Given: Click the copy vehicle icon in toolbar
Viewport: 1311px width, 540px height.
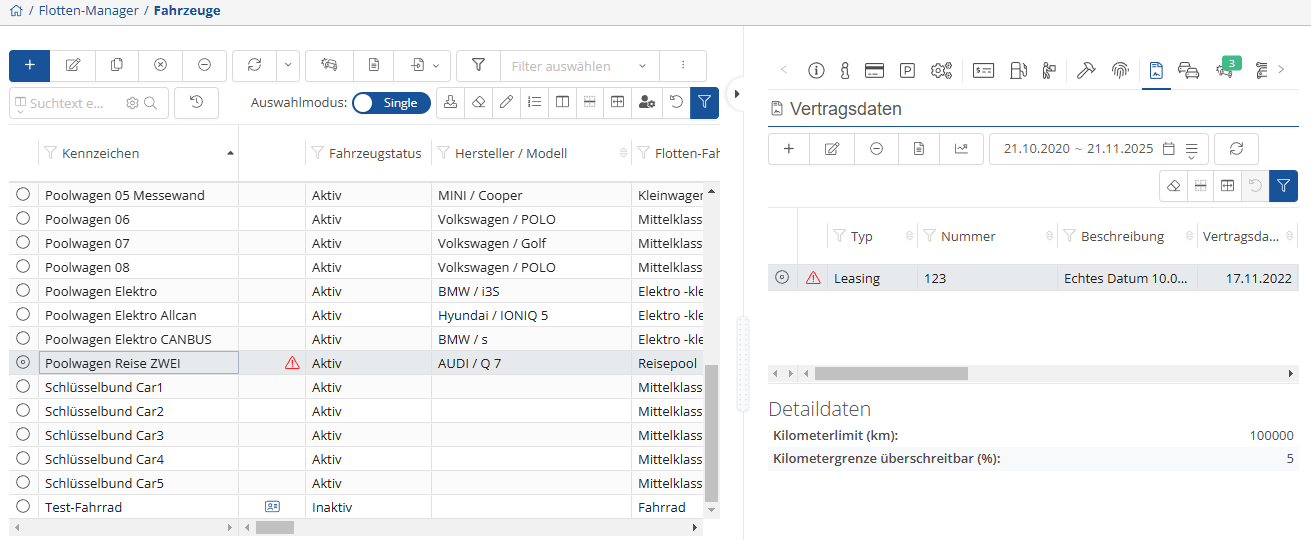Looking at the screenshot, I should click(117, 65).
